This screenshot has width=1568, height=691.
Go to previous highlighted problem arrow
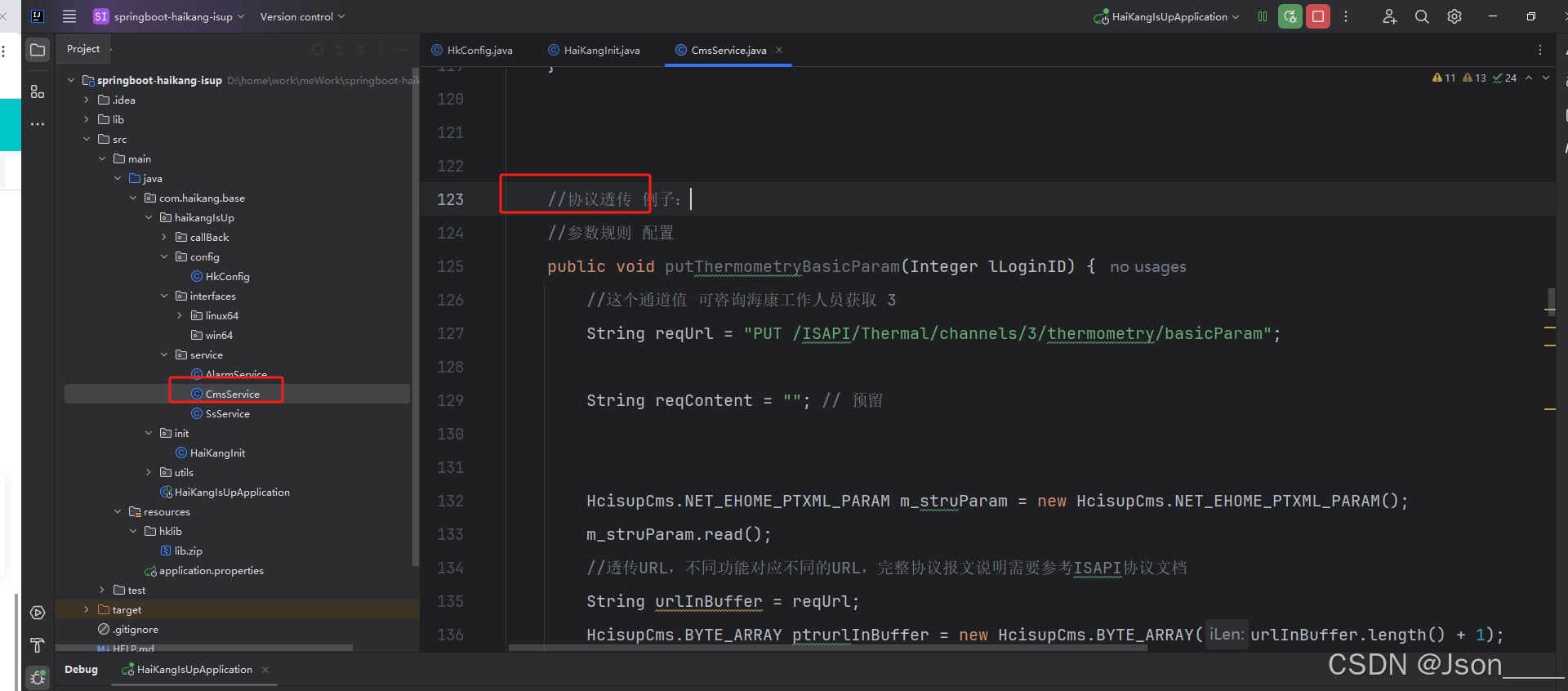(1529, 78)
